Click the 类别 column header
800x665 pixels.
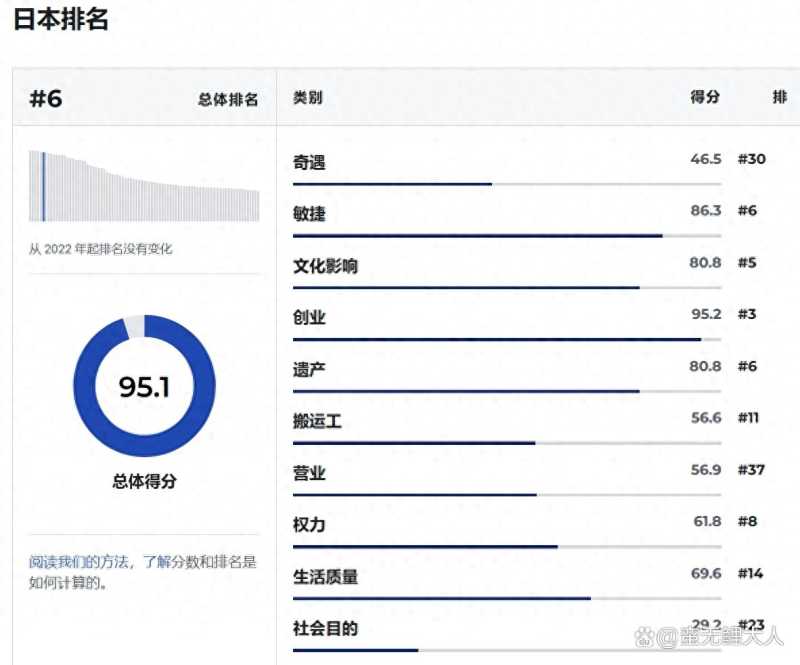[308, 98]
